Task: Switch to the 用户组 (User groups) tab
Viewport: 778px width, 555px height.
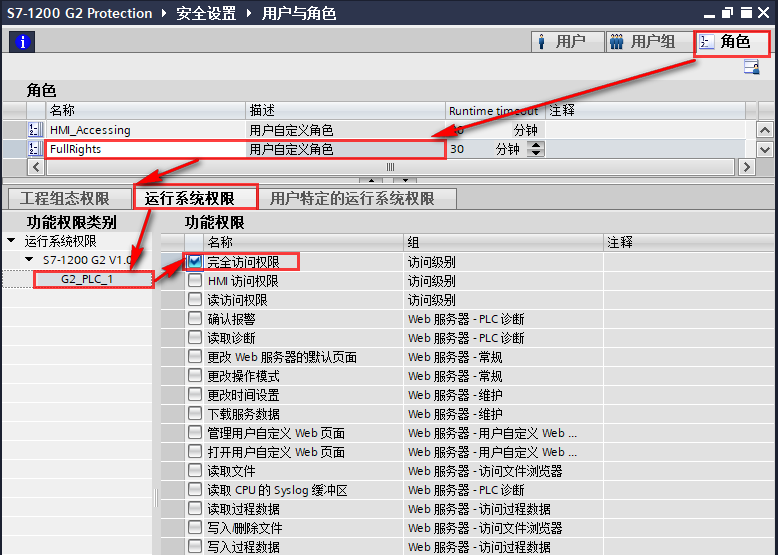Action: pyautogui.click(x=643, y=42)
